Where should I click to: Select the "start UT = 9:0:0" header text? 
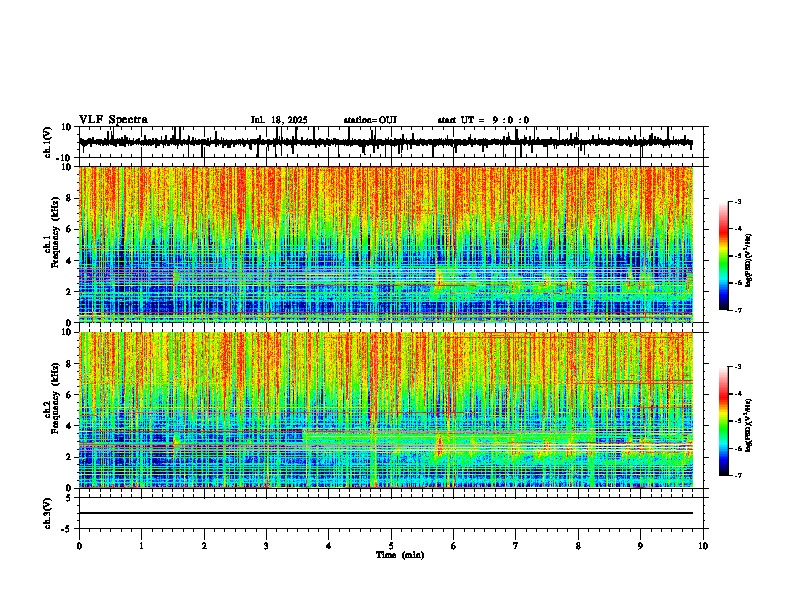[x=483, y=120]
